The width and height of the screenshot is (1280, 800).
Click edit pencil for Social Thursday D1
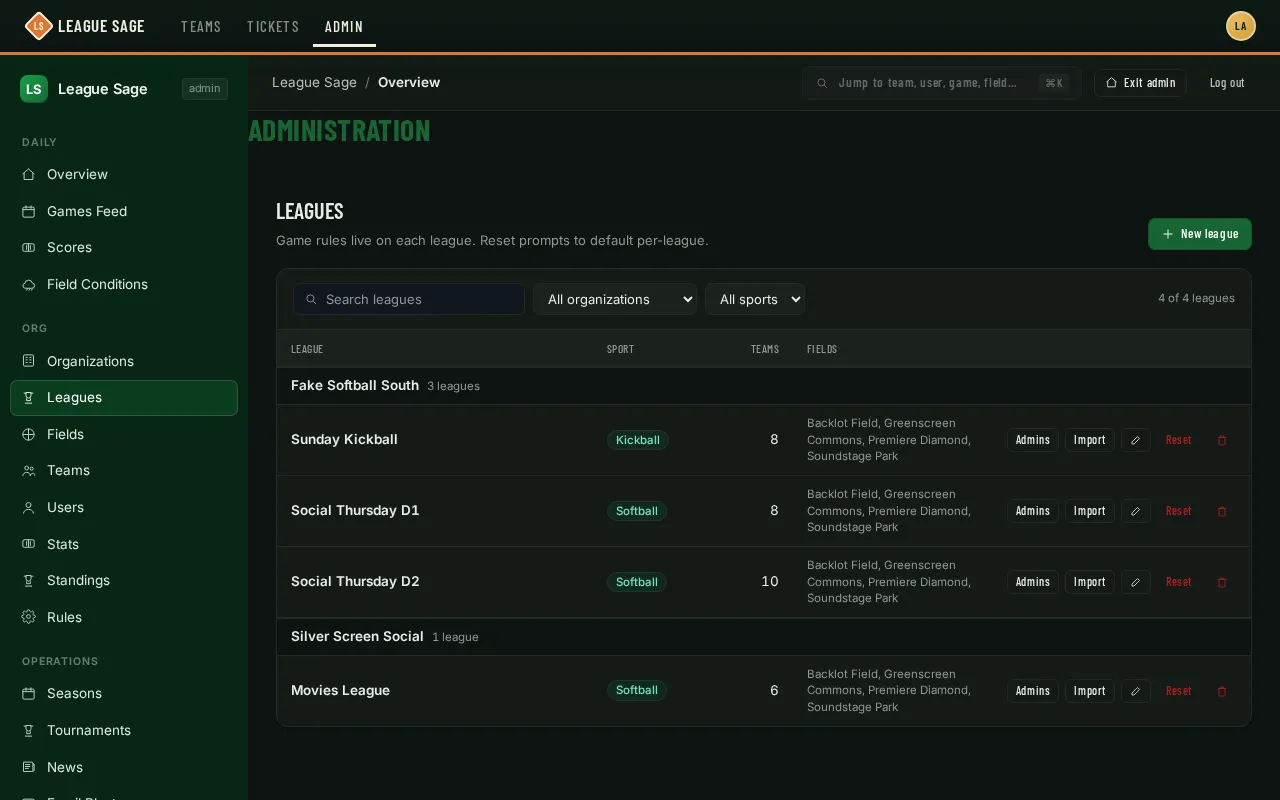[1135, 511]
